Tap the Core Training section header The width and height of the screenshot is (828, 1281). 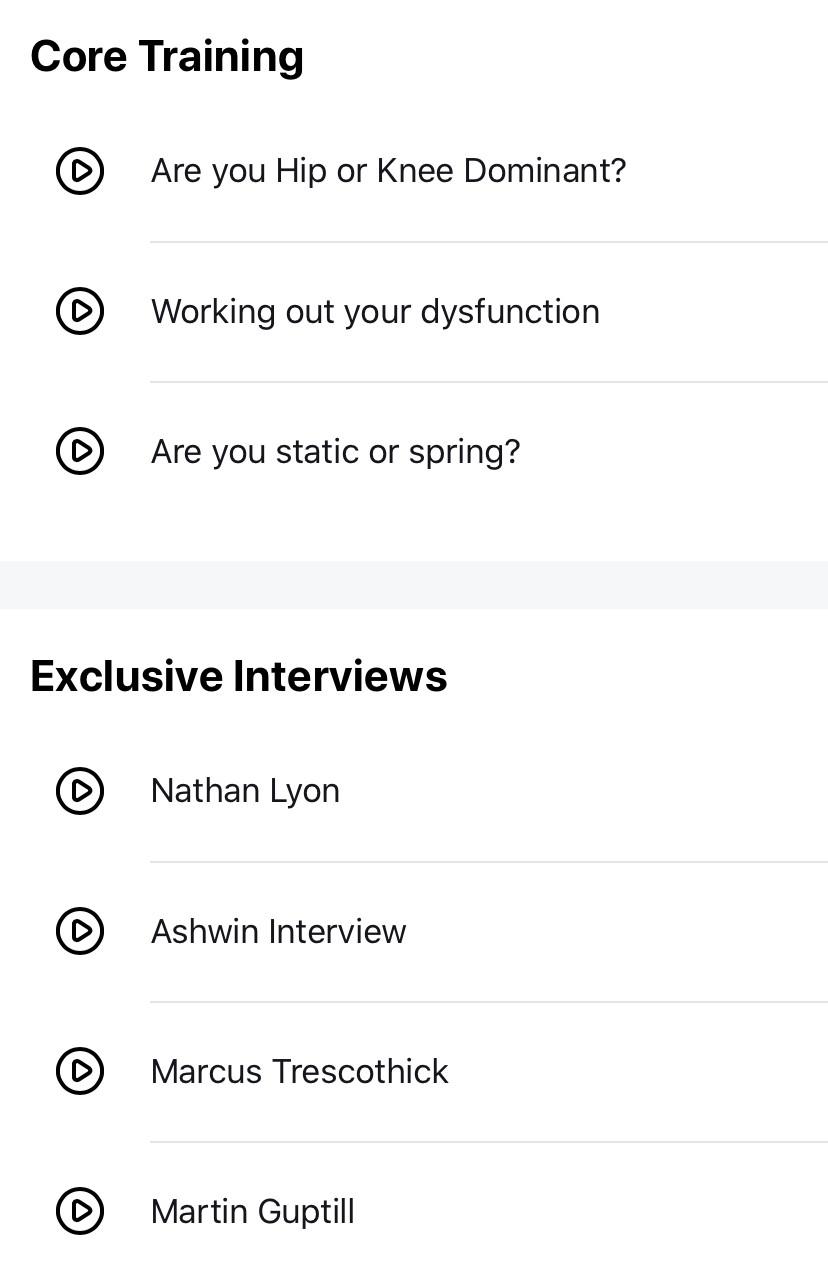pos(167,56)
